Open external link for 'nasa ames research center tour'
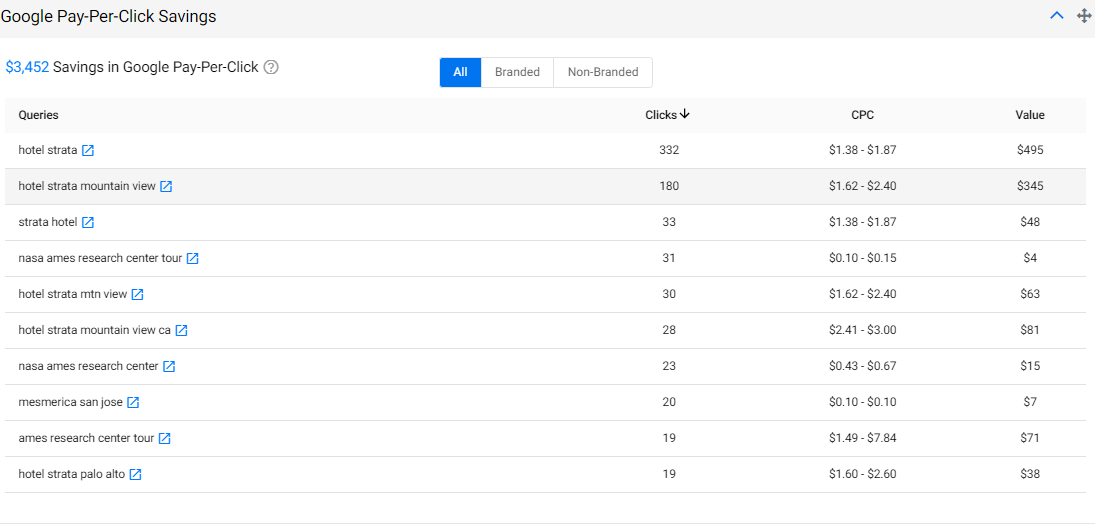 [x=193, y=259]
